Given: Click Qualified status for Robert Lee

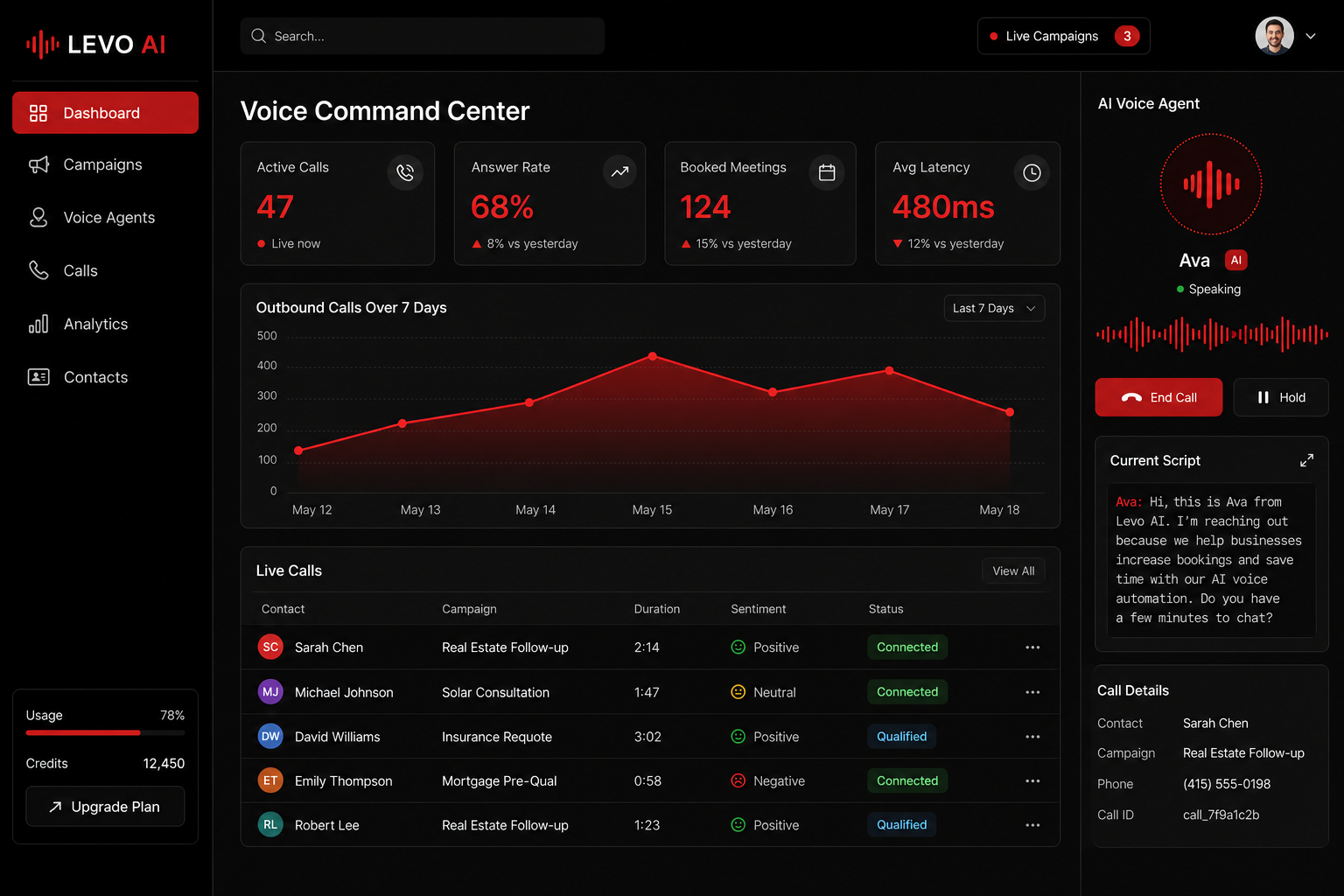Looking at the screenshot, I should (x=902, y=824).
